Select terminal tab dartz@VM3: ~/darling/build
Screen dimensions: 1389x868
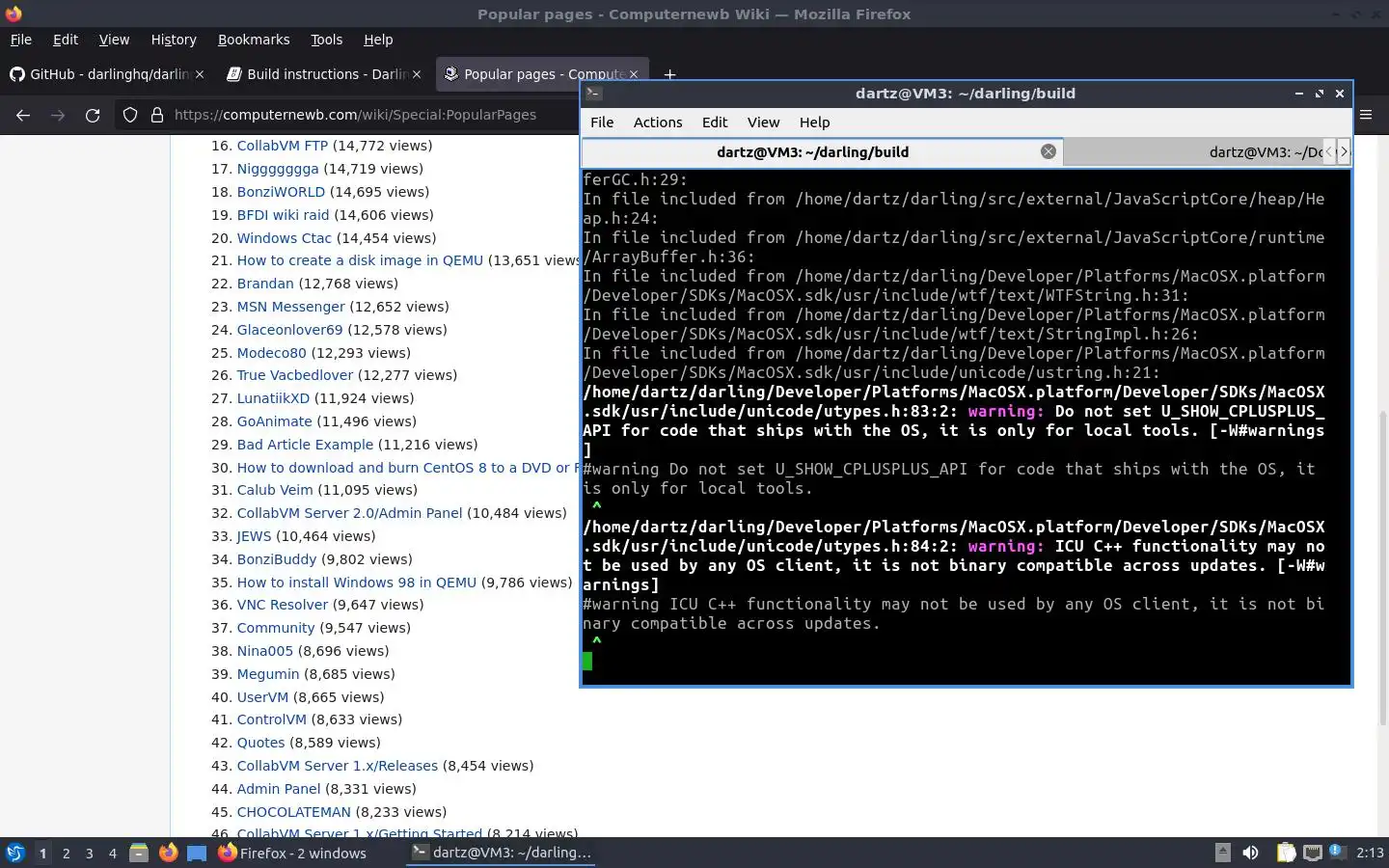pyautogui.click(x=822, y=151)
